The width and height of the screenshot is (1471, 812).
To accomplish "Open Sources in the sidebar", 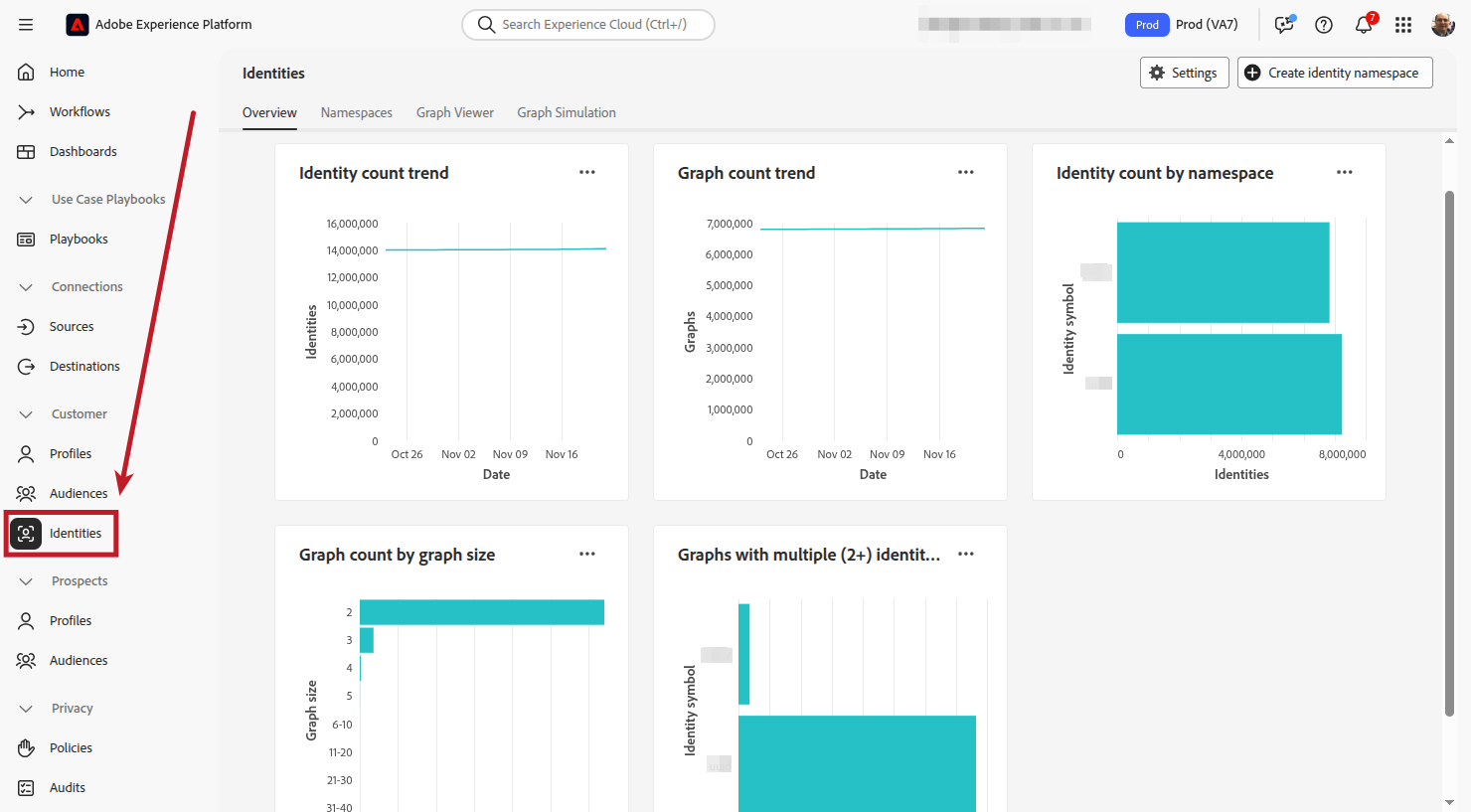I will (x=72, y=327).
